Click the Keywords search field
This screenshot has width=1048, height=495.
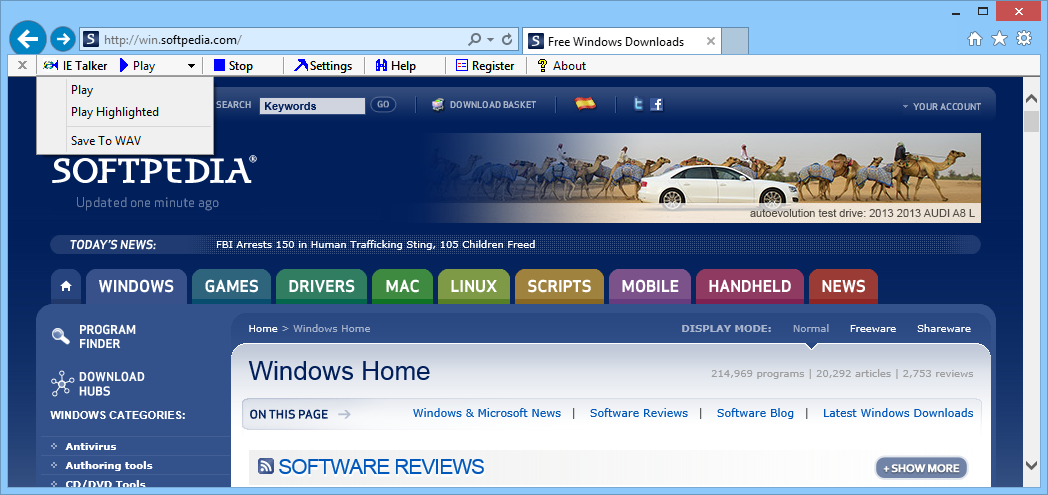coord(312,106)
